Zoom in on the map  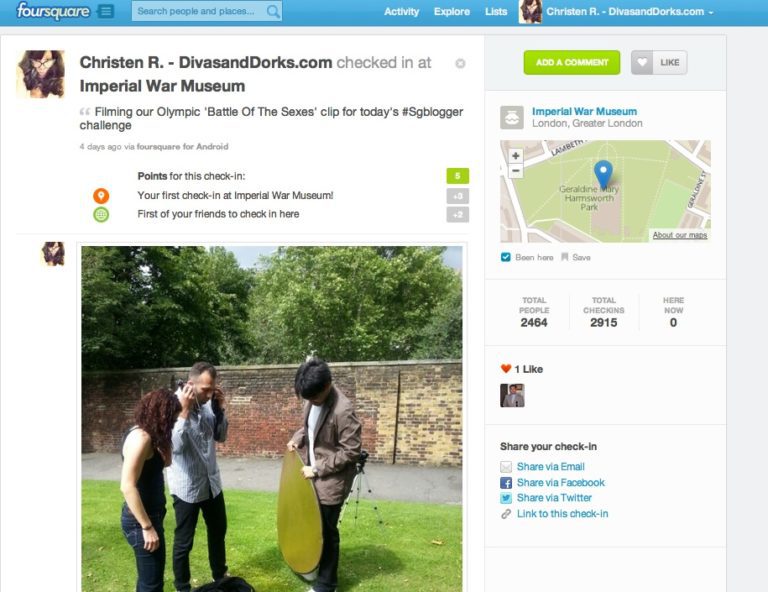pyautogui.click(x=516, y=156)
